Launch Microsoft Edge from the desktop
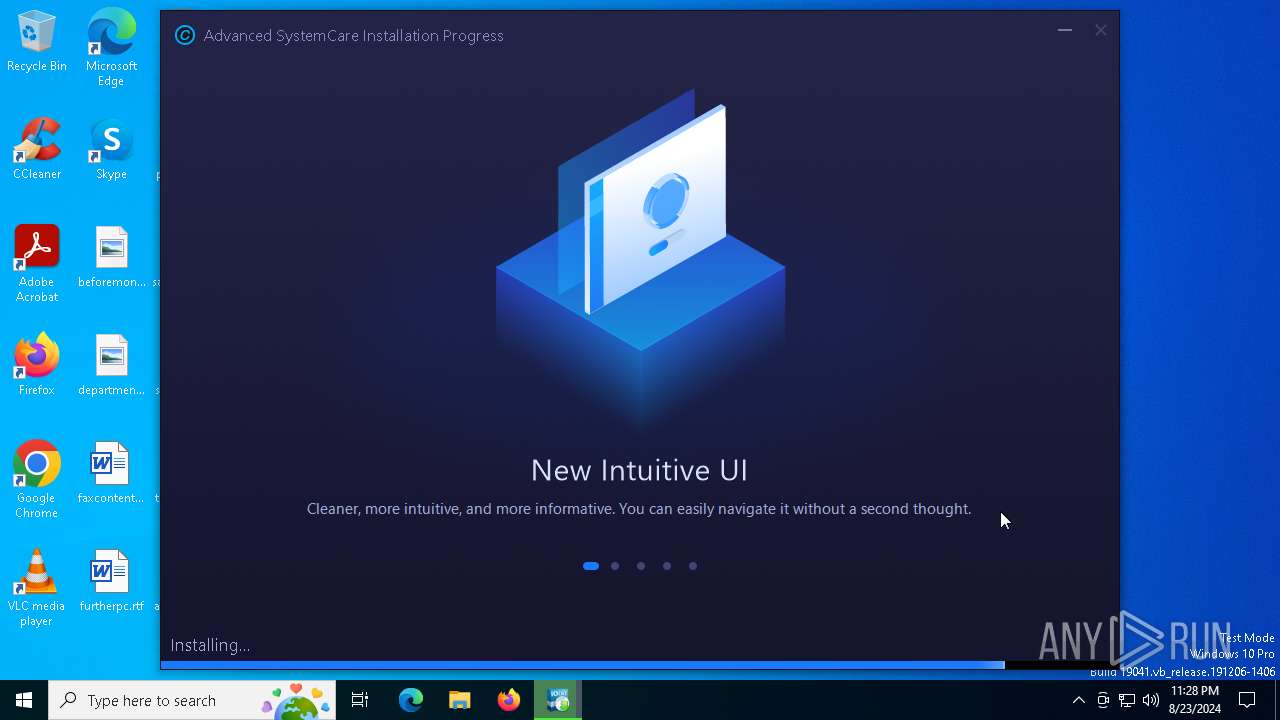Screen dimensions: 1280x720 [x=111, y=47]
